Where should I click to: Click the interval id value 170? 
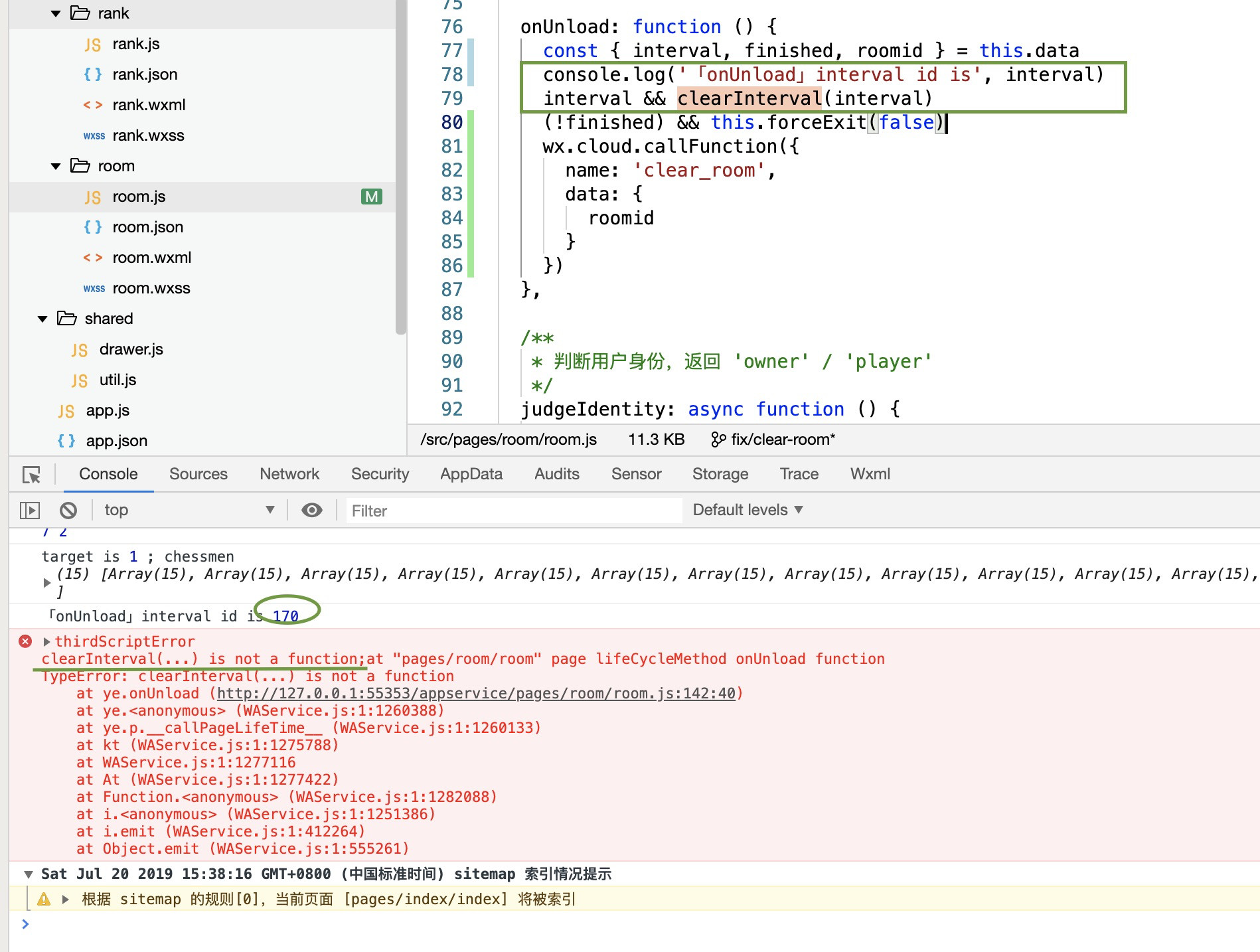coord(285,616)
